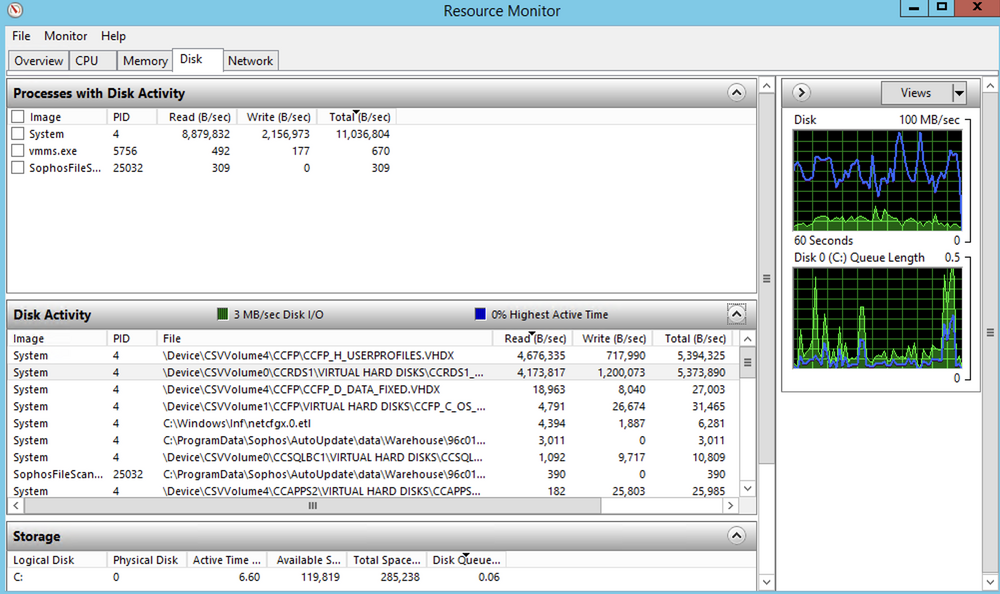1000x594 pixels.
Task: Click the Disk 0 (C:) Queue Length graph
Action: pyautogui.click(x=877, y=318)
